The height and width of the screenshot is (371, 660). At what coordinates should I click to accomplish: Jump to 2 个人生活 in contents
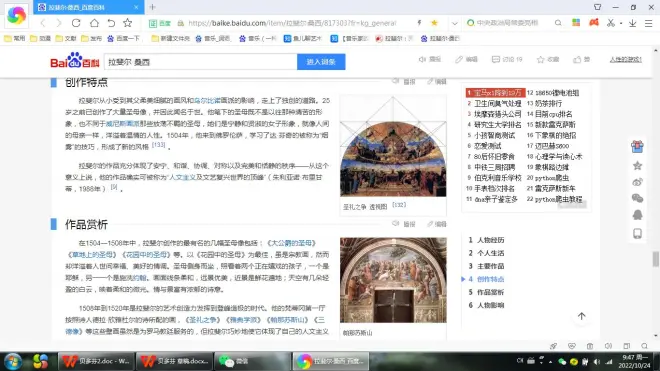486,253
